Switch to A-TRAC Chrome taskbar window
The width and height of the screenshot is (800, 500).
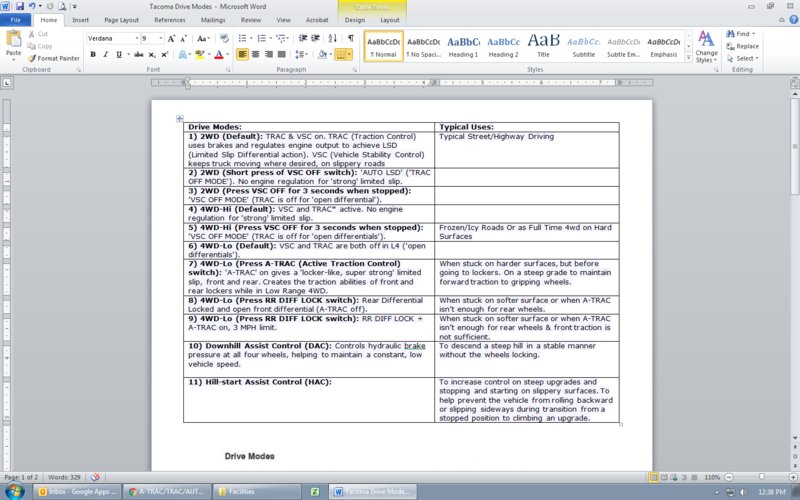pos(167,492)
